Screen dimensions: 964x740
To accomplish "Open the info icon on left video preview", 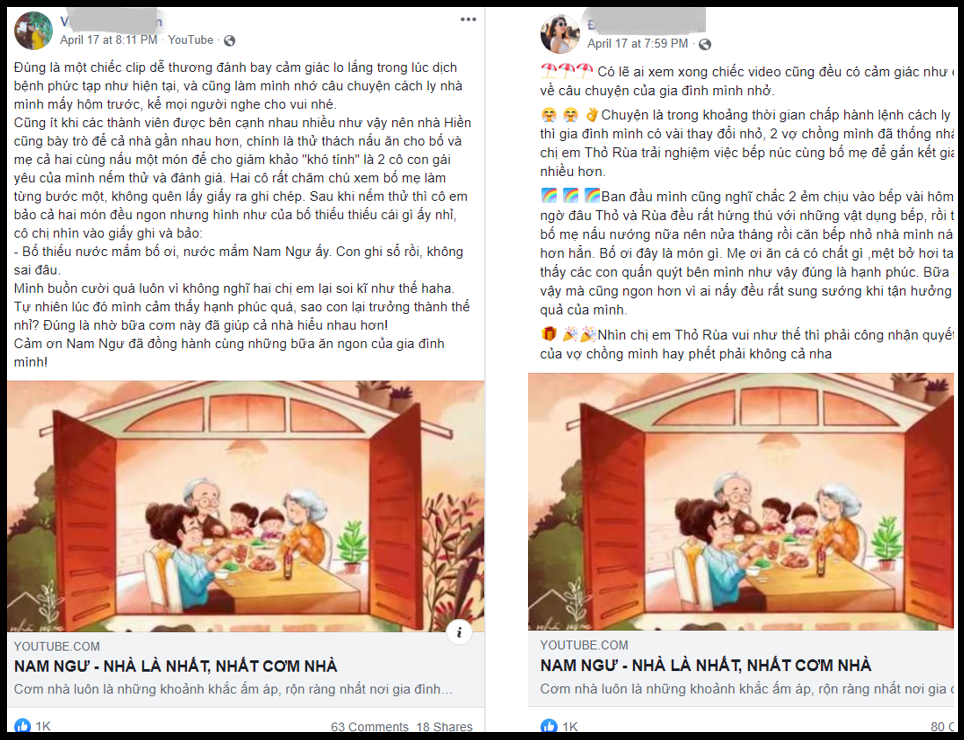I will (459, 631).
